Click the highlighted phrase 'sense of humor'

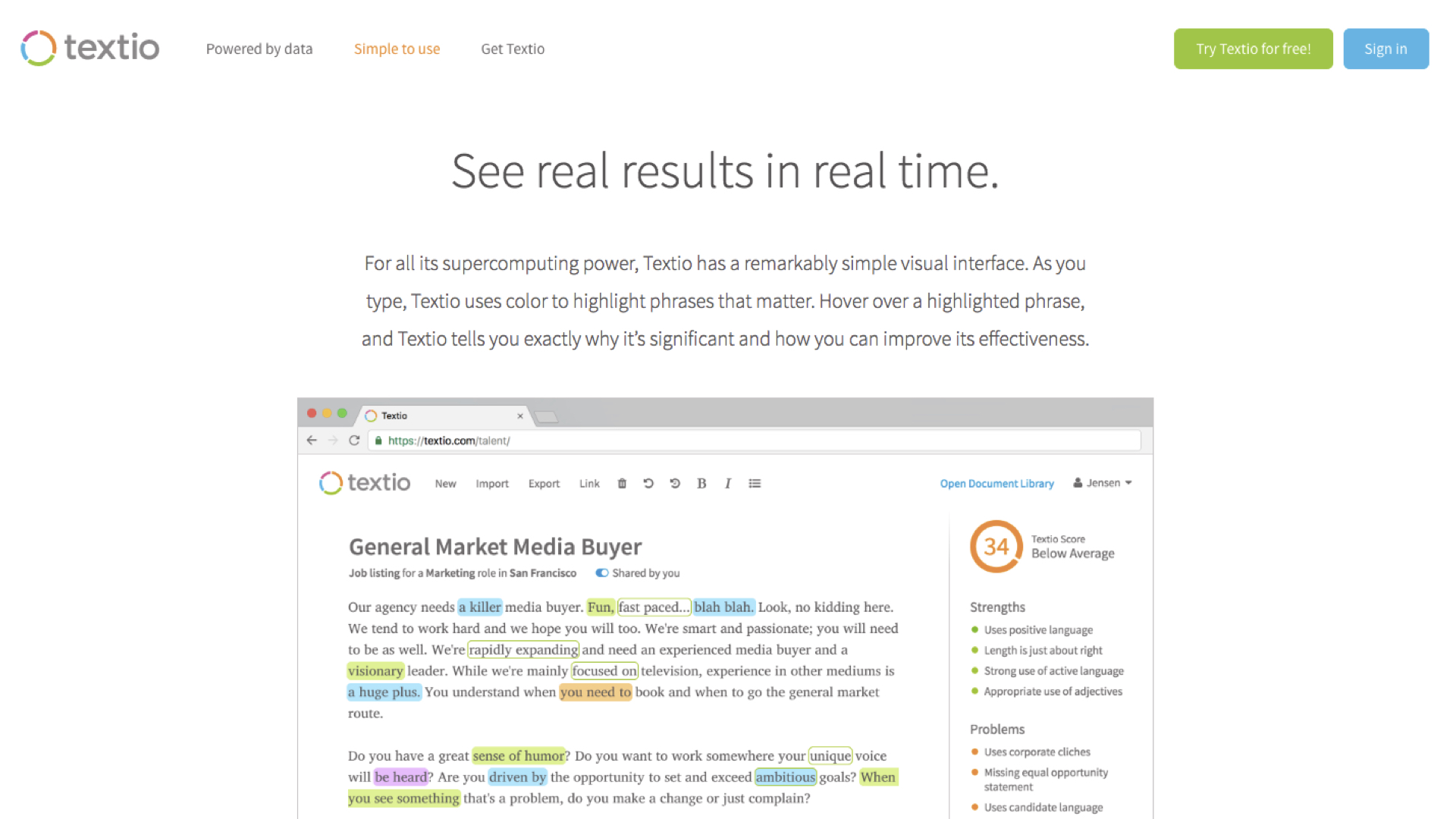point(519,755)
